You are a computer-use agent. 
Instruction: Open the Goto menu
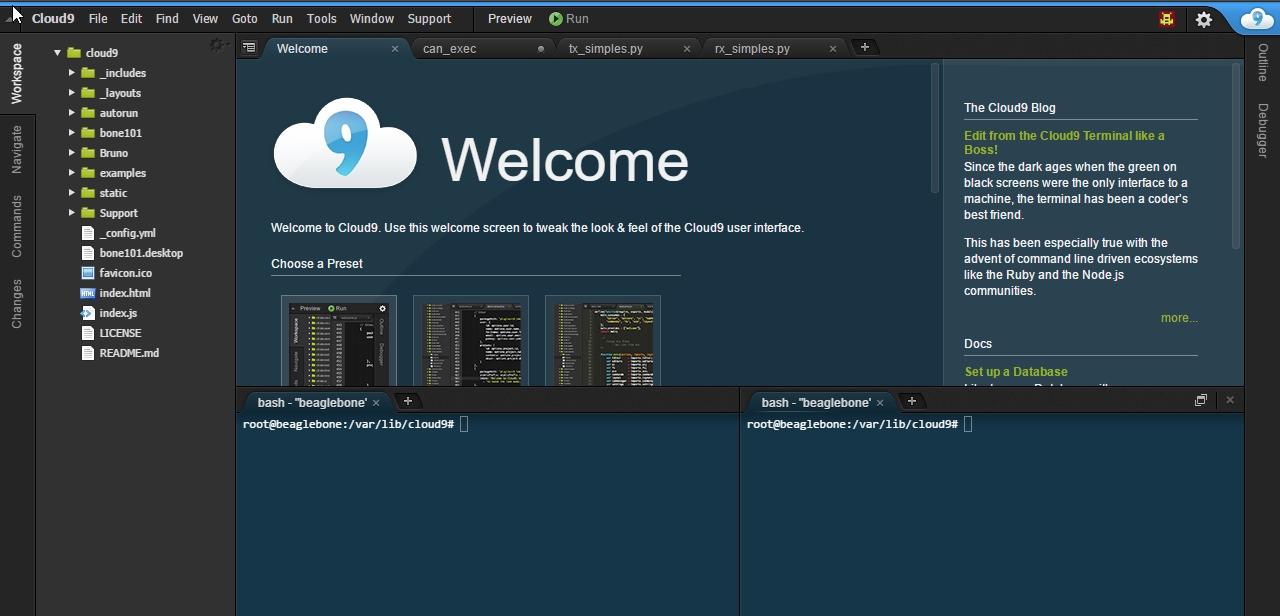[244, 19]
